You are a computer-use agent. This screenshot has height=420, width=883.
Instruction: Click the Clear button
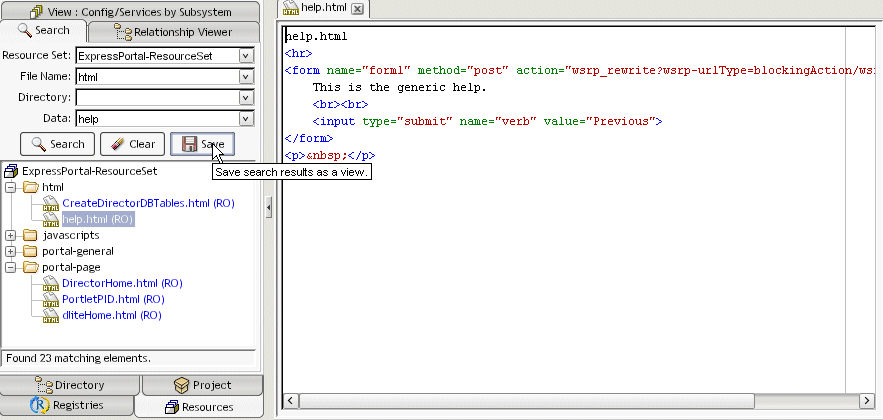click(x=132, y=144)
